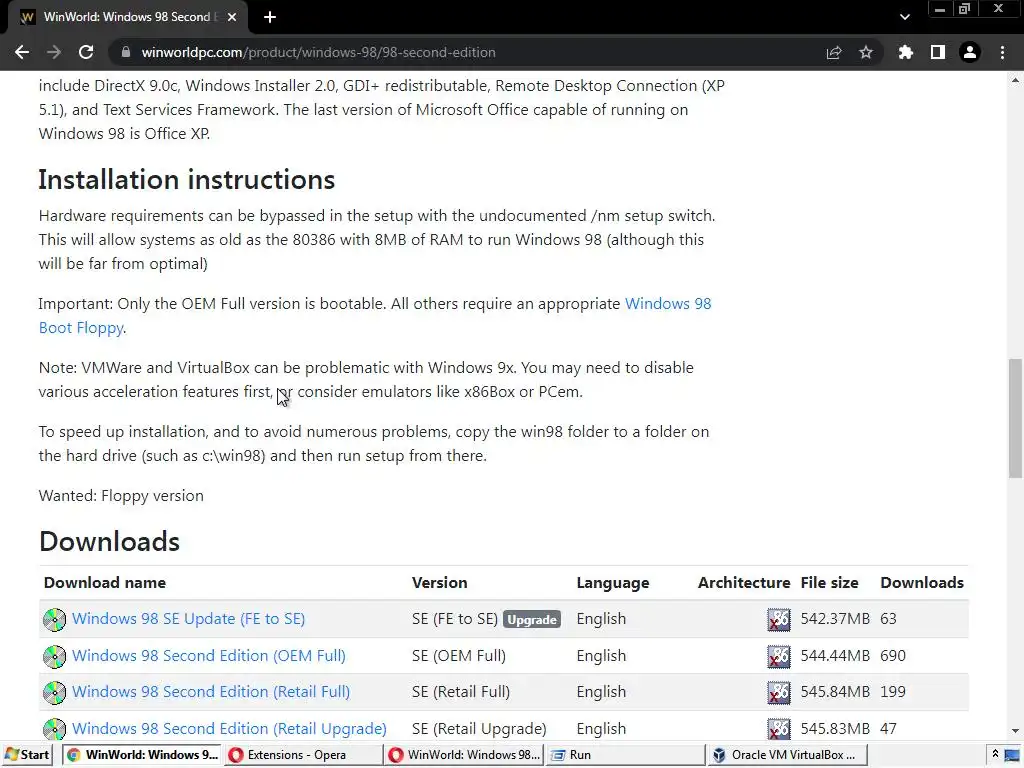Open the Extensions puzzle icon
Screen dimensions: 1024x768
906,52
